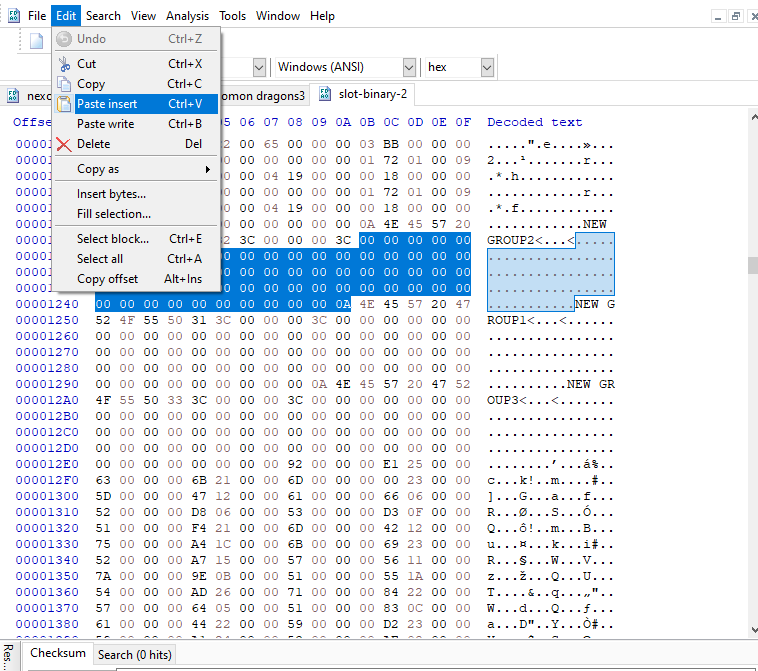Image resolution: width=758 pixels, height=671 pixels.
Task: Expand the Copy as submenu
Action: coord(136,169)
